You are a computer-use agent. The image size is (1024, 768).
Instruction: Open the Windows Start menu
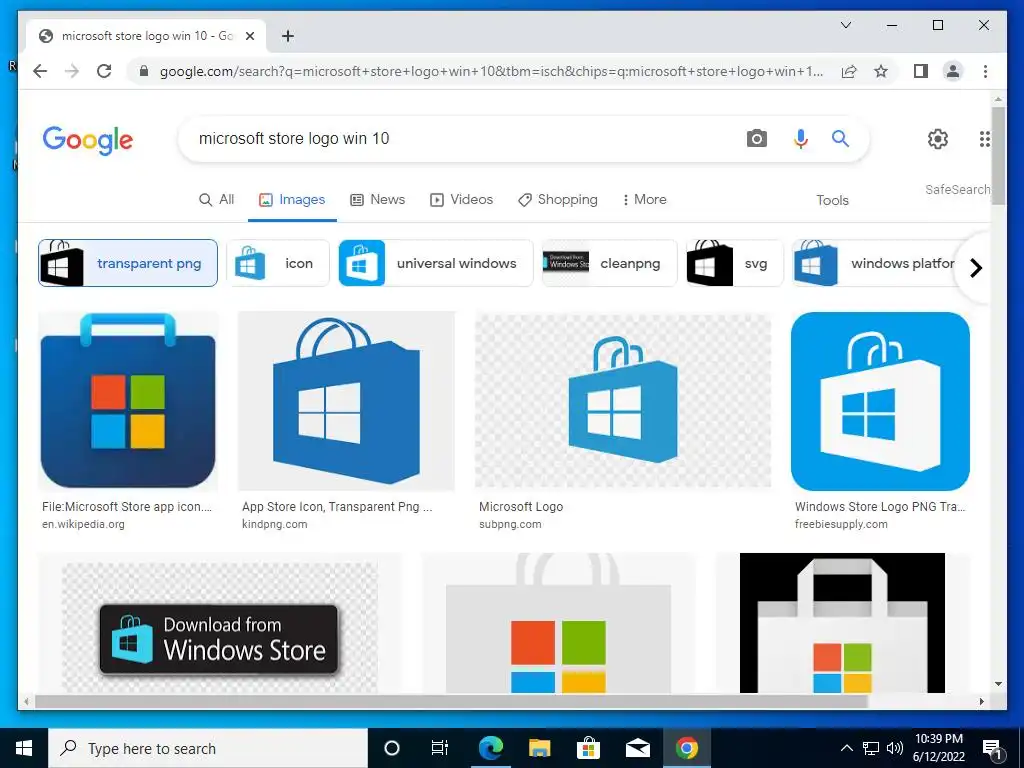click(x=24, y=748)
